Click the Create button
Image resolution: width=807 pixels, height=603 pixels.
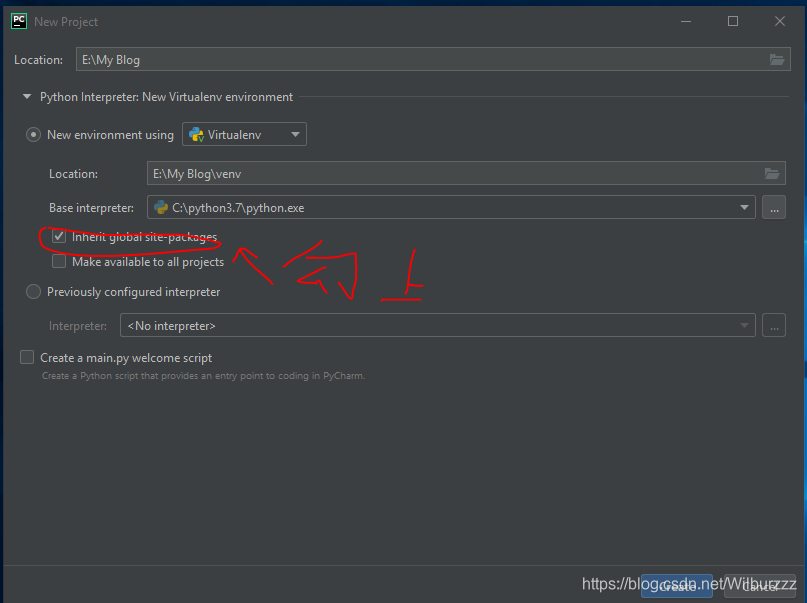[677, 587]
